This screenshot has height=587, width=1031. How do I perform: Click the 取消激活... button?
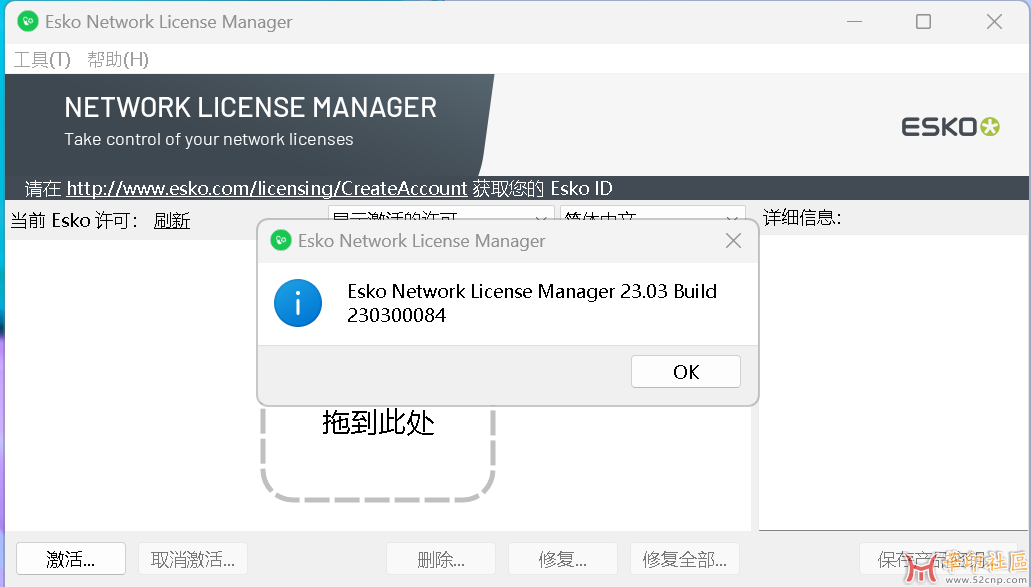tap(193, 559)
